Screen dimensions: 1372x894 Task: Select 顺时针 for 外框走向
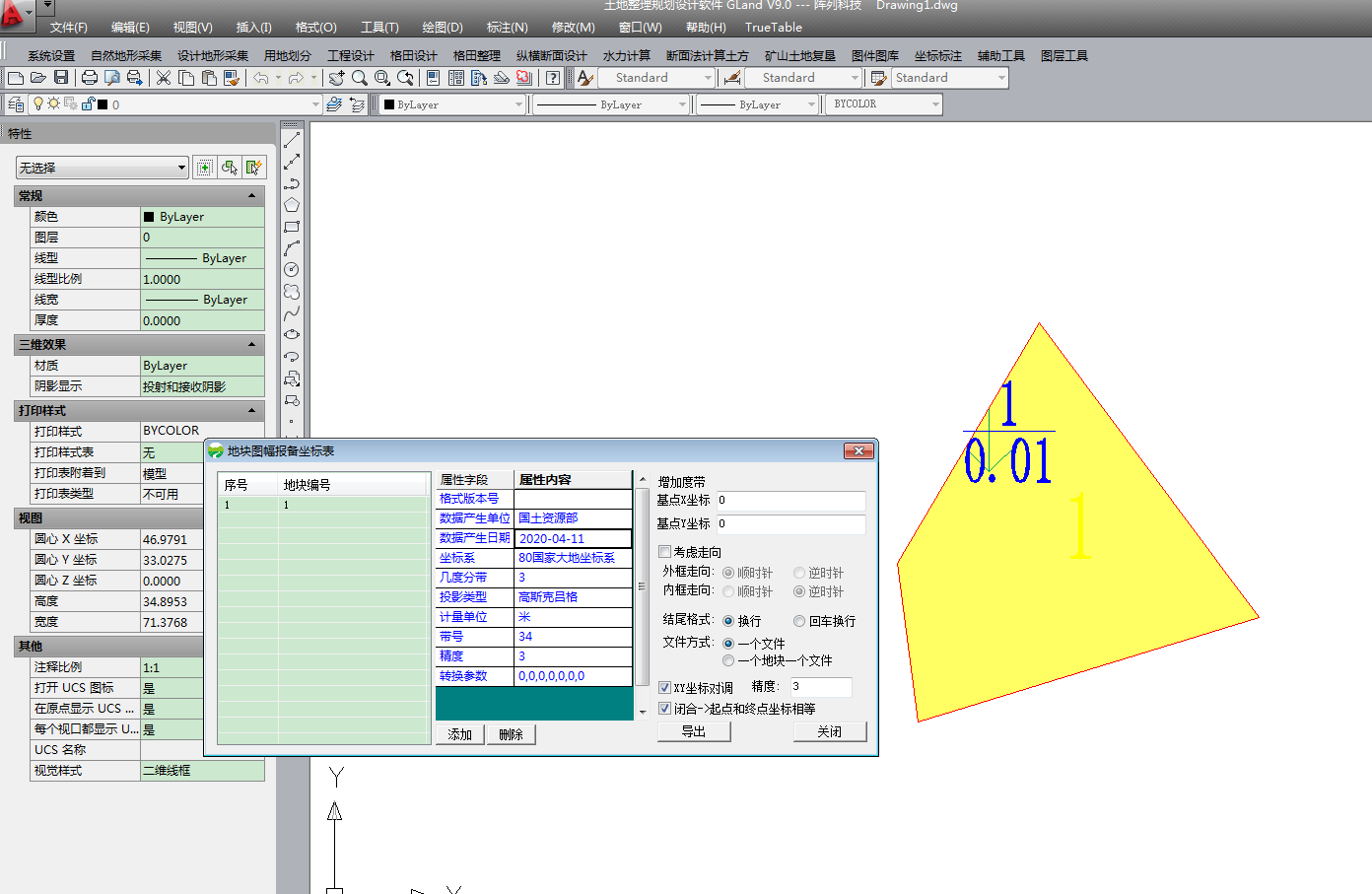728,573
